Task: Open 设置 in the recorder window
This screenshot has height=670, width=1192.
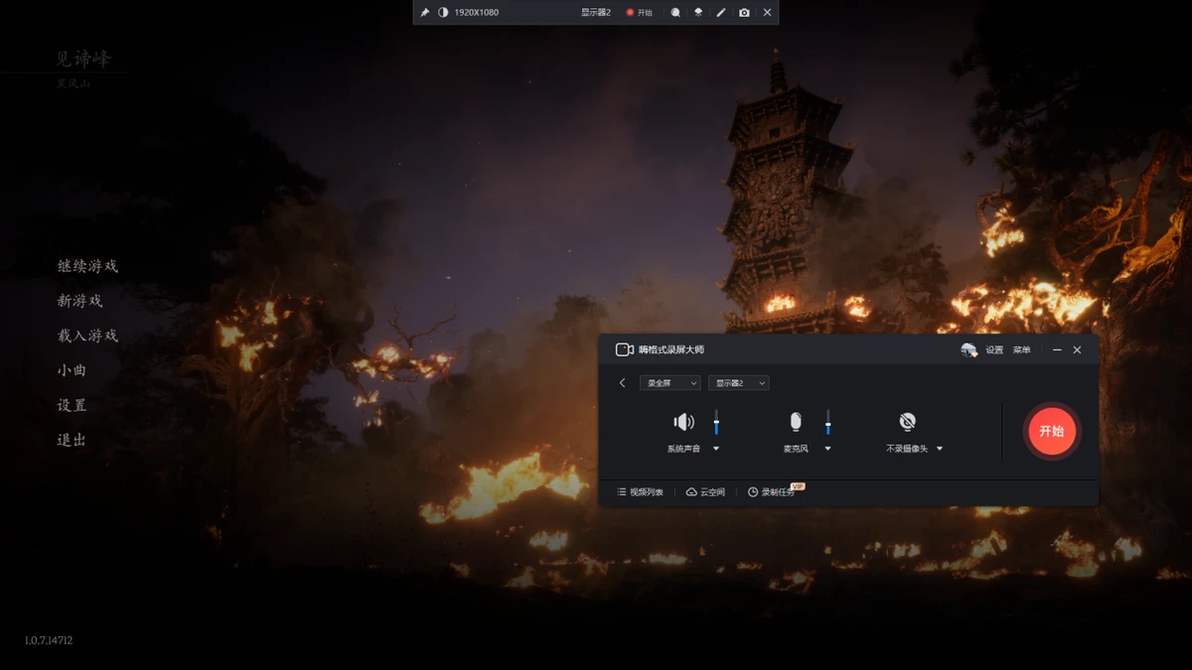Action: tap(994, 350)
